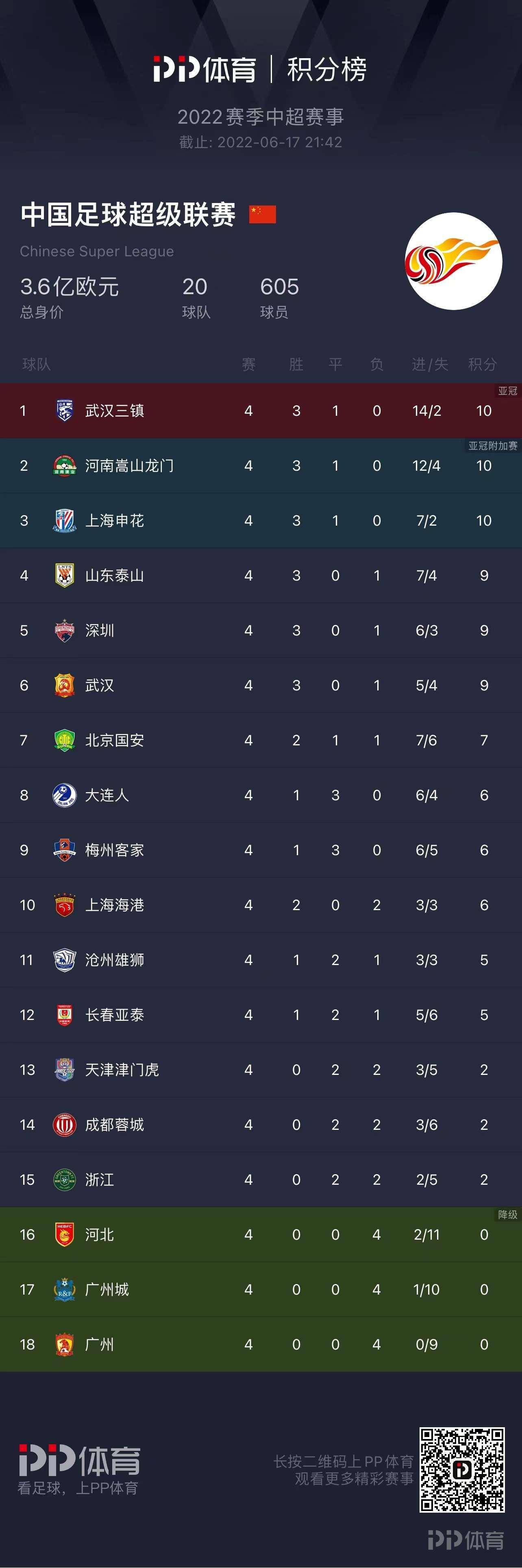522x1568 pixels.
Task: Click the Chengdu Rongcheng (成都蓉城) team crest
Action: click(65, 1124)
